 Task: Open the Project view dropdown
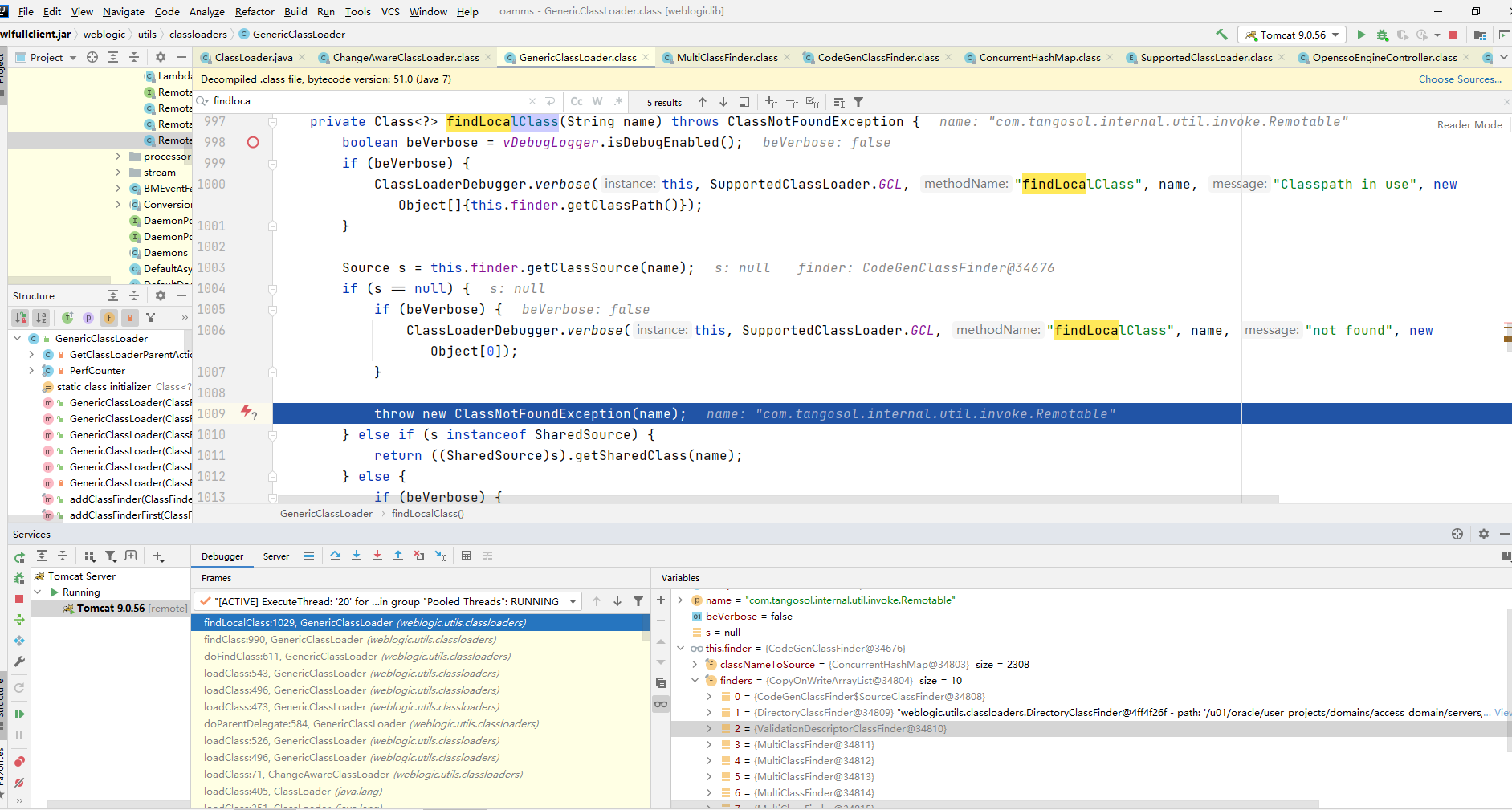[x=46, y=57]
